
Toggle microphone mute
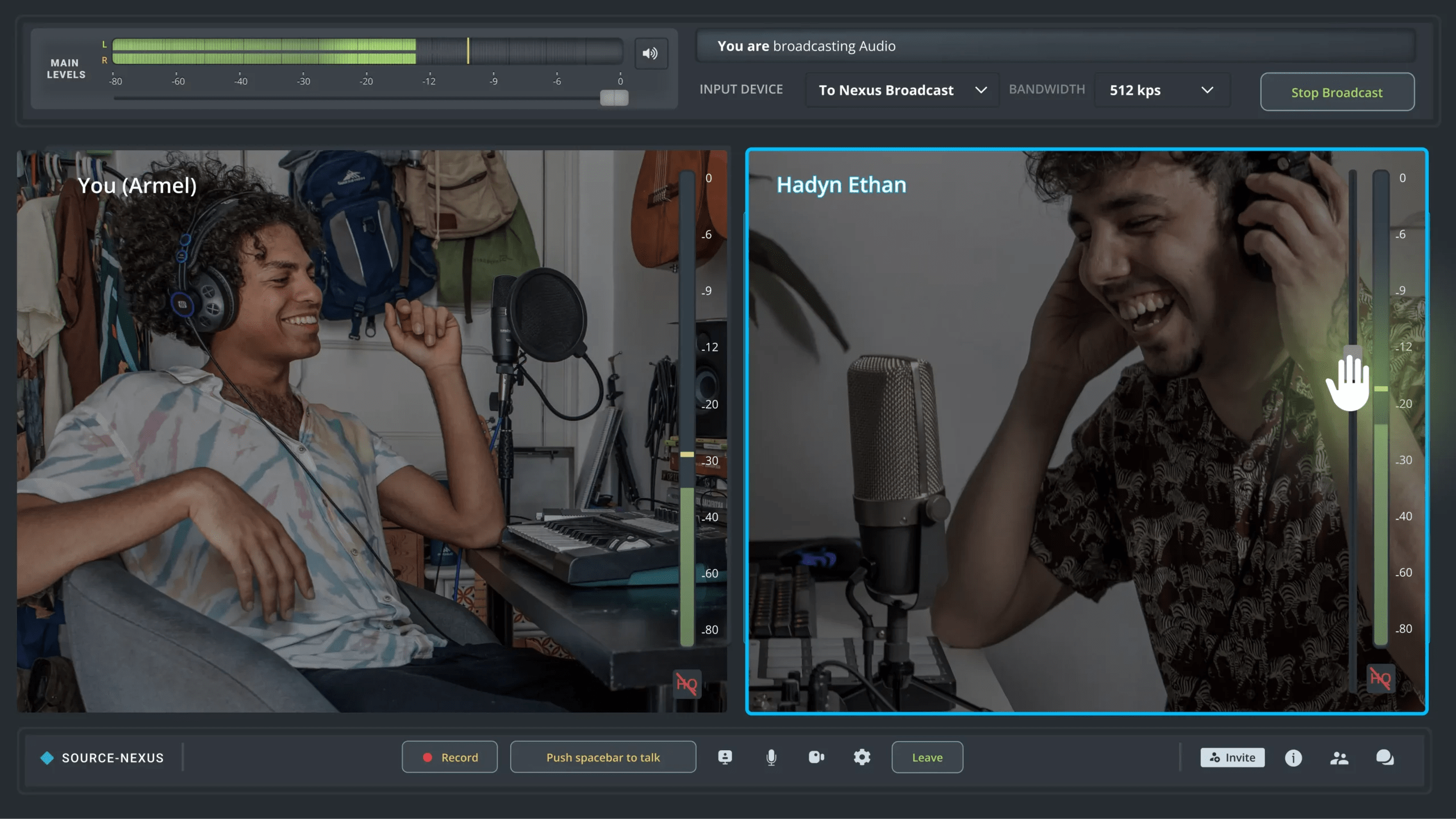coord(771,757)
